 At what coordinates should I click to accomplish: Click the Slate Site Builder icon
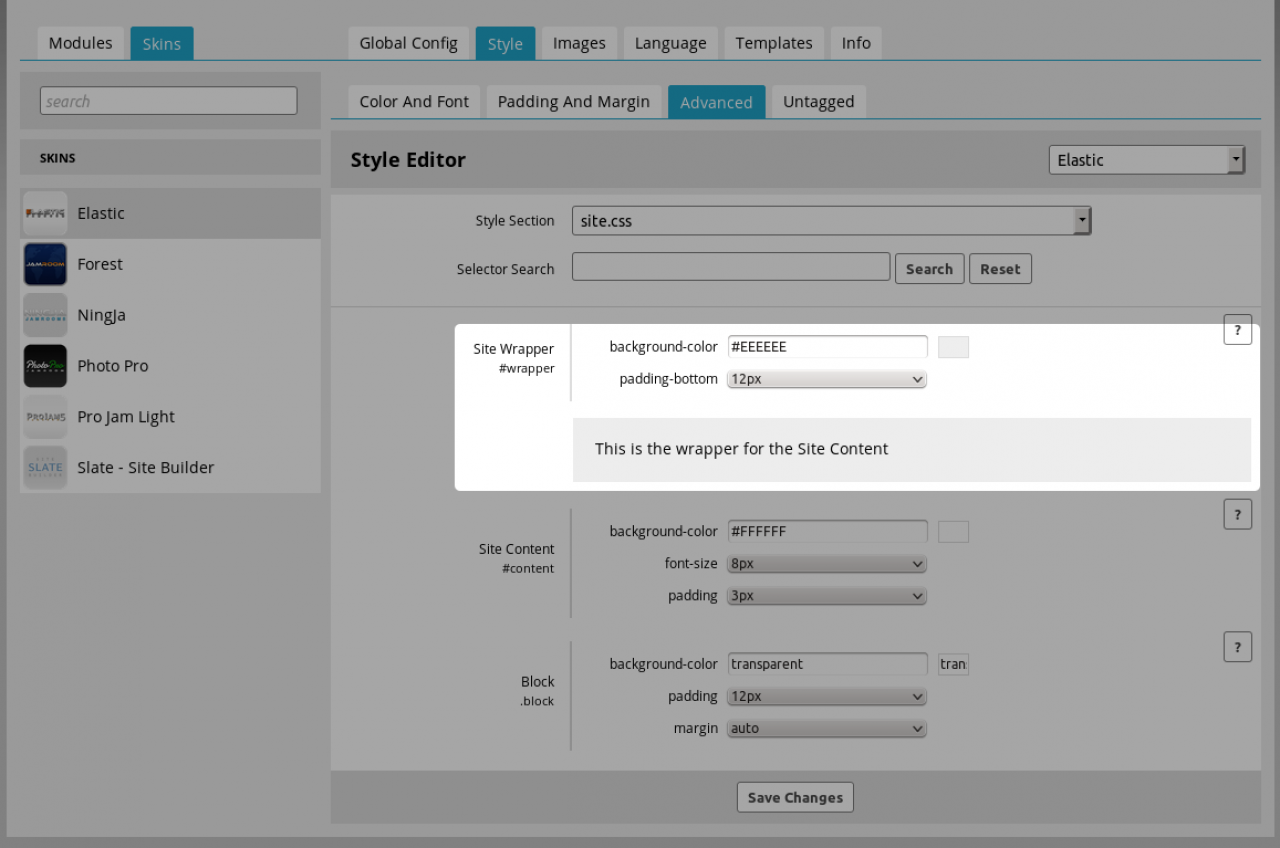coord(45,467)
